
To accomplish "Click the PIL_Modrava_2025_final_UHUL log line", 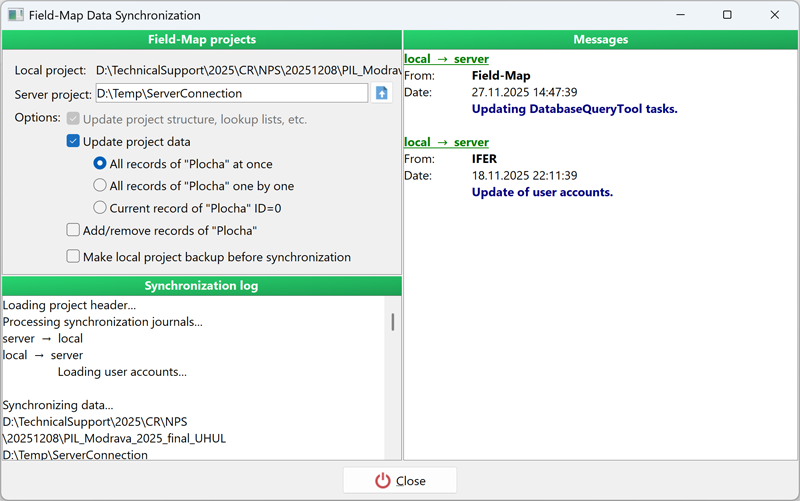I will [114, 438].
